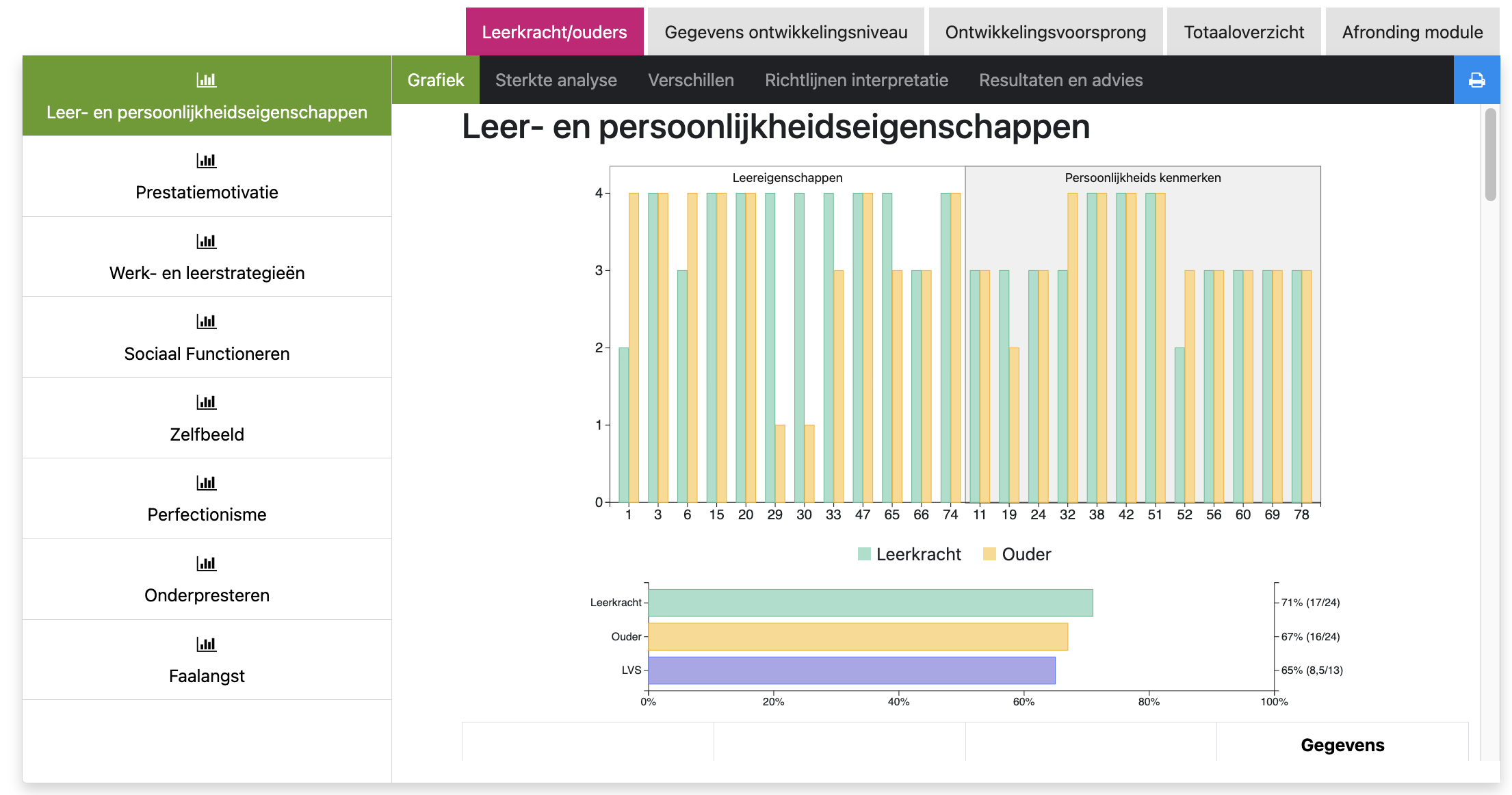The height and width of the screenshot is (795, 1512).
Task: Click the Leer- en persoonlijkheidseigenschappen chart icon
Action: [x=206, y=79]
